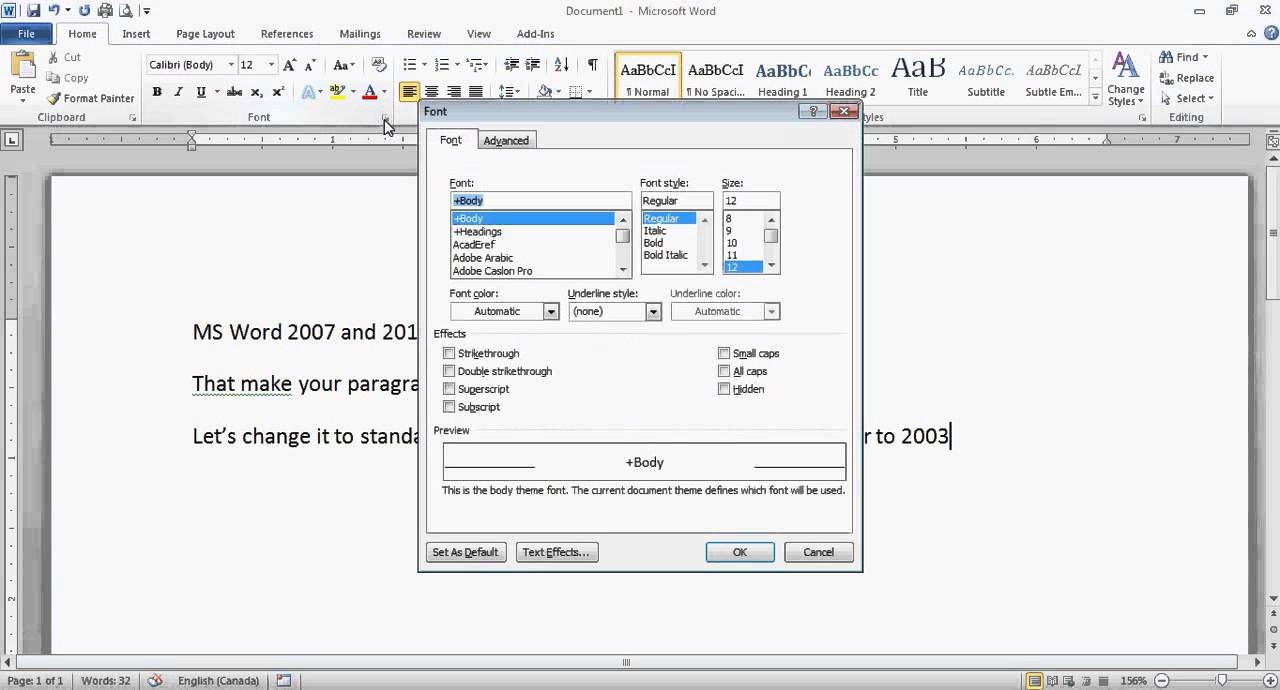
Task: Click the red Font Color button
Action: [369, 92]
